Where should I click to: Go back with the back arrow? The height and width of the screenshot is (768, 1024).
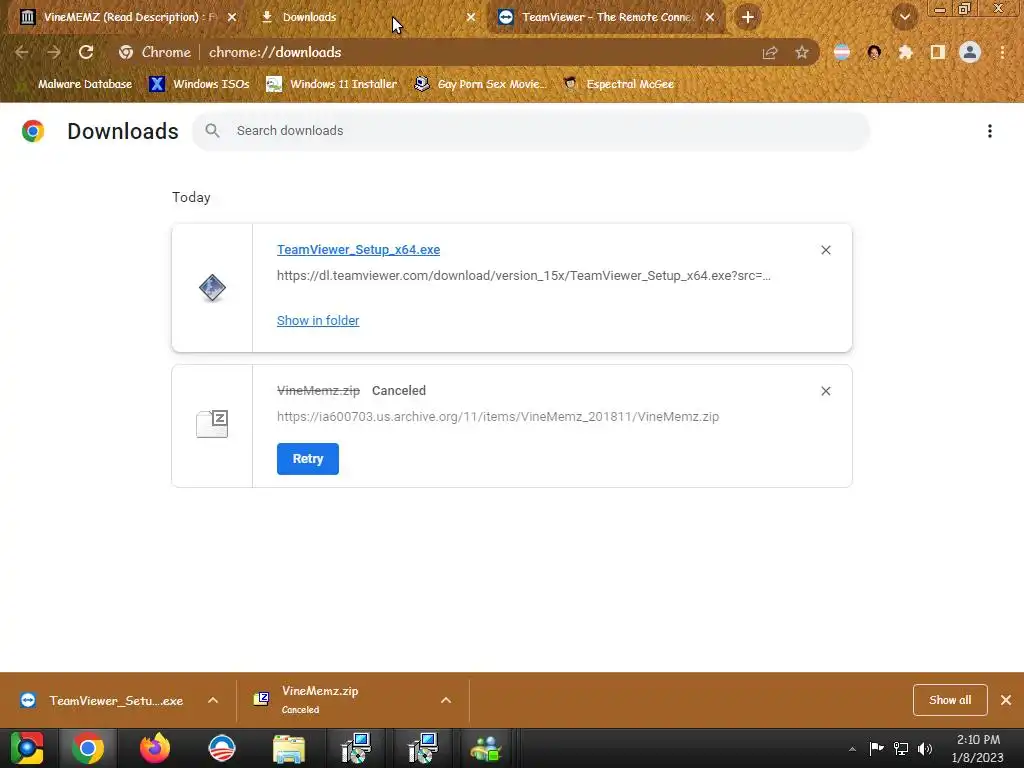pos(22,52)
